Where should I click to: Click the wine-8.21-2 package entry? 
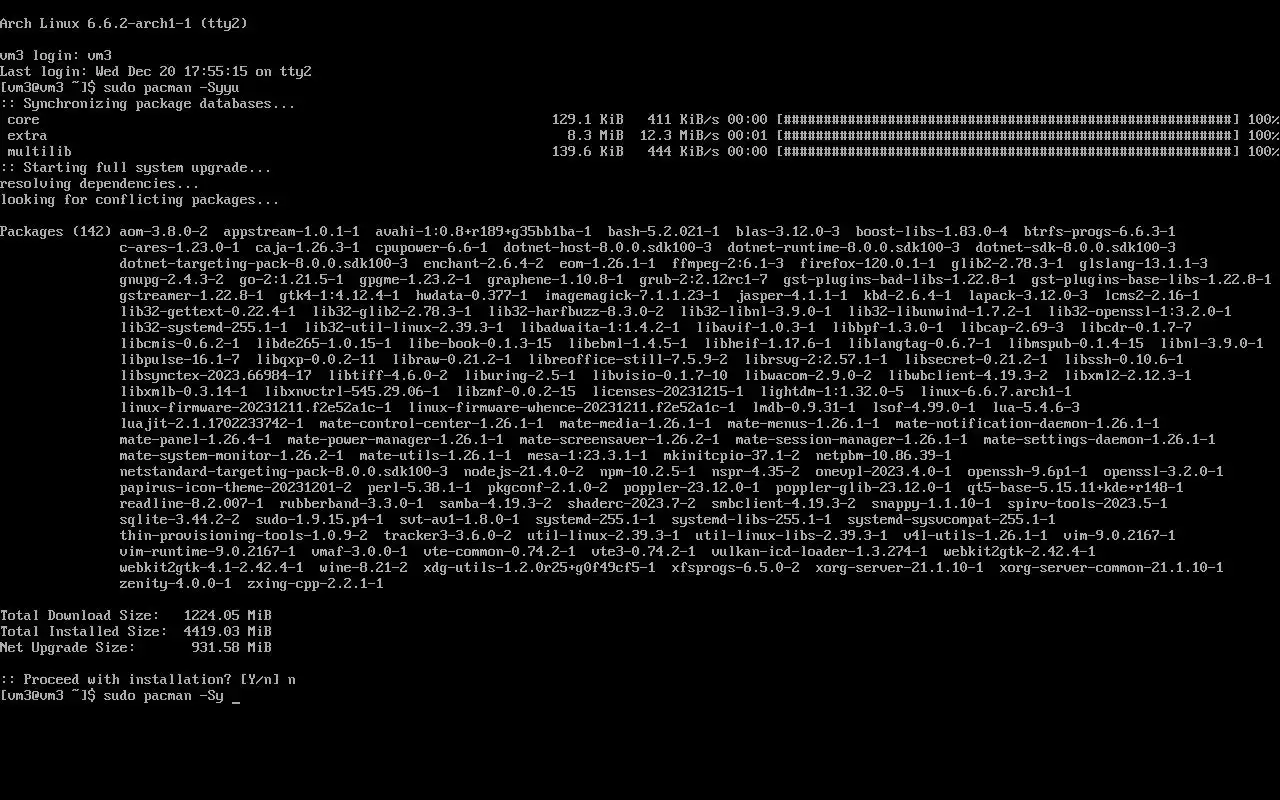point(364,567)
